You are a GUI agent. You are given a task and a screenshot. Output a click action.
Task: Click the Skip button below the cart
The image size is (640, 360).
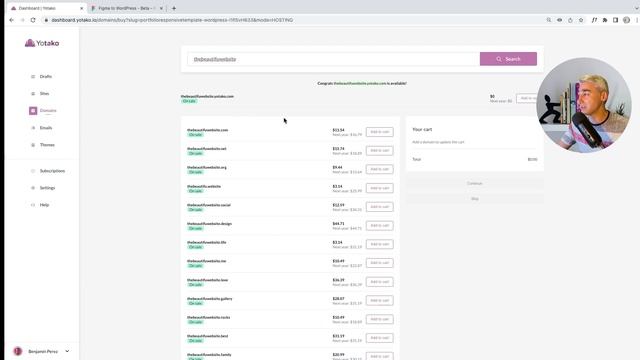(475, 199)
